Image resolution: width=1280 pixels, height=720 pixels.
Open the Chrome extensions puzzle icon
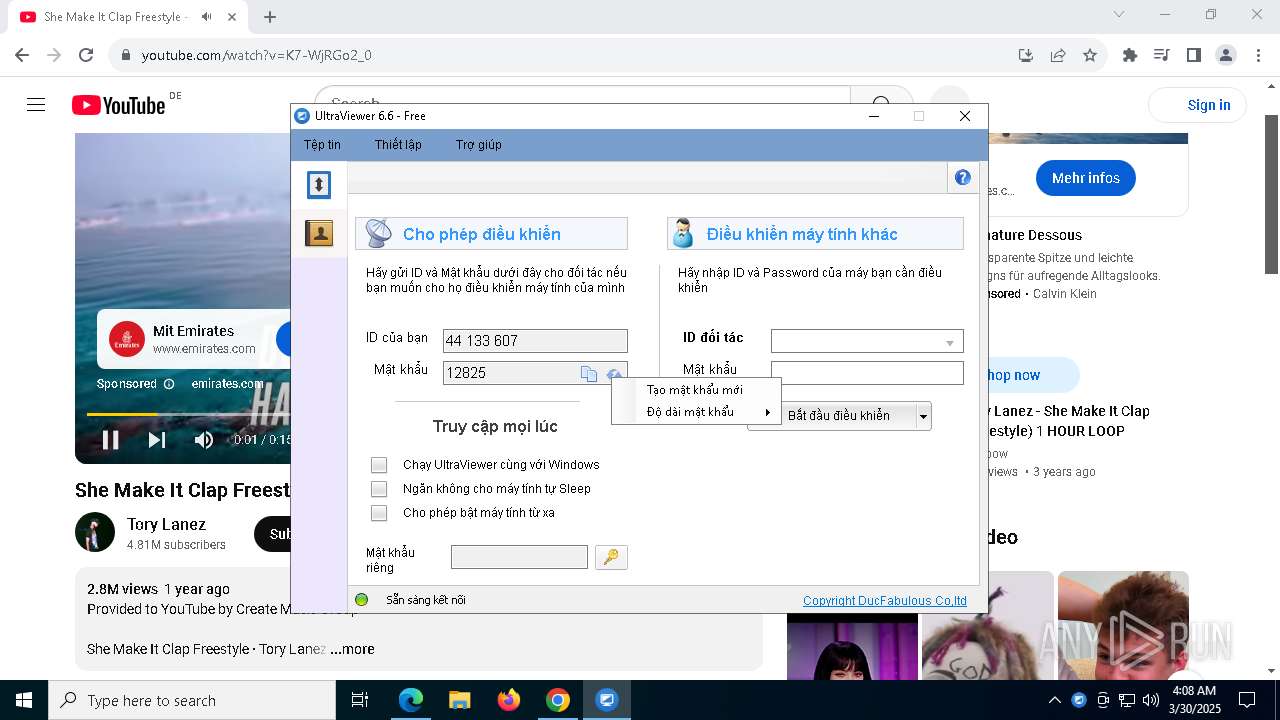[1130, 55]
